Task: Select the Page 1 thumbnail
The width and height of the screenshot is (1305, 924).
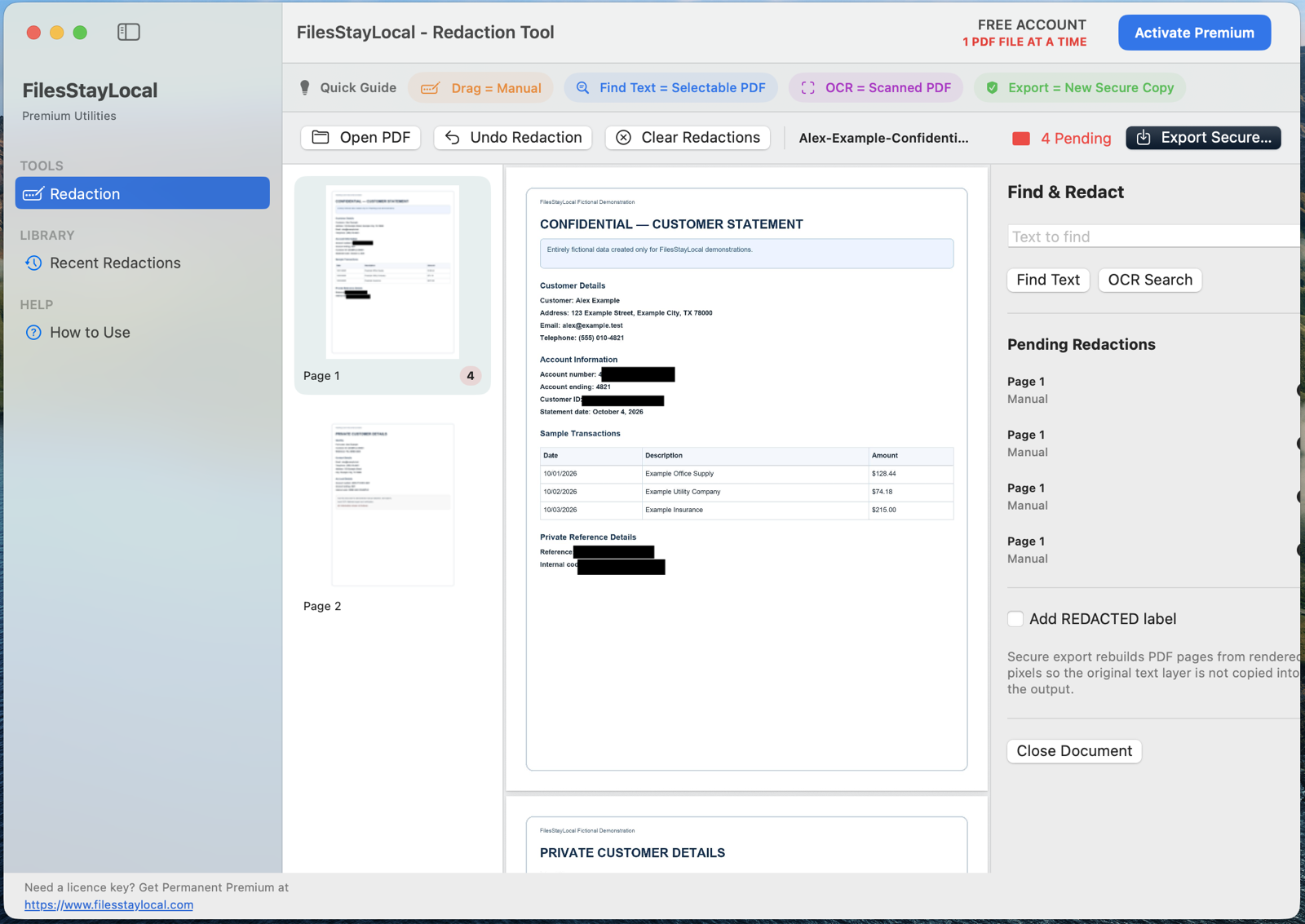Action: [x=392, y=285]
